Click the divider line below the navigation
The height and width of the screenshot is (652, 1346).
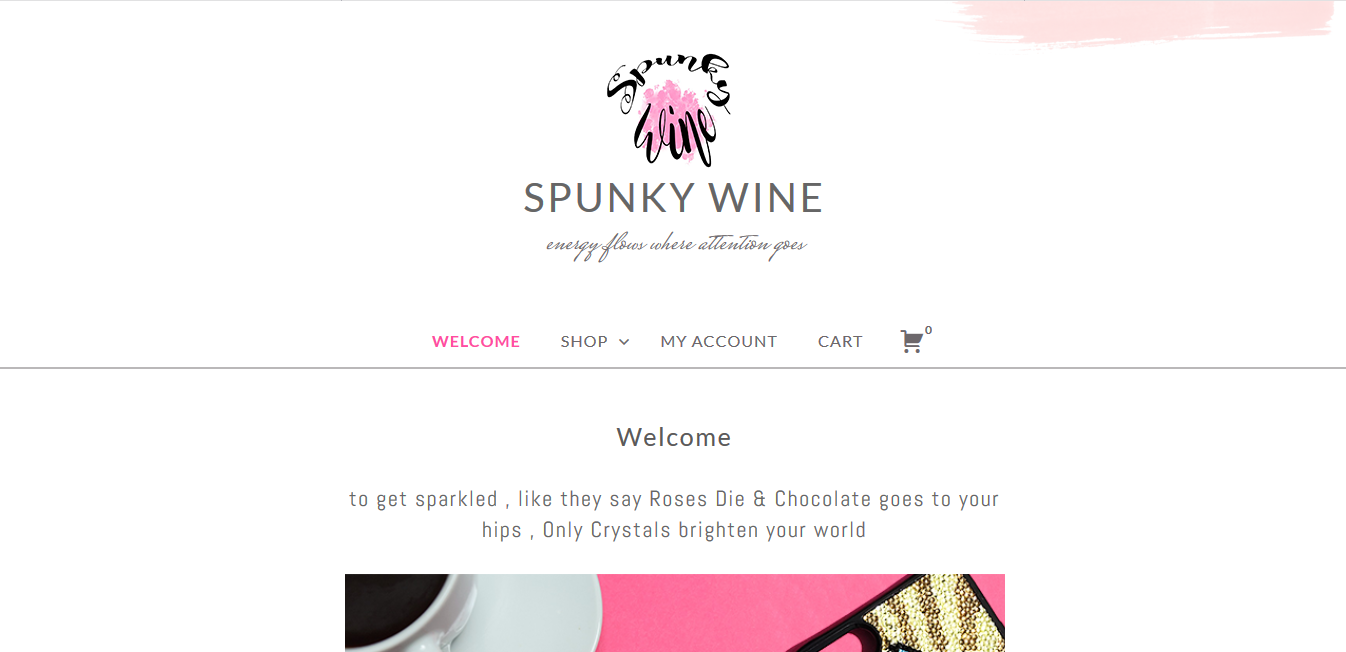point(673,368)
